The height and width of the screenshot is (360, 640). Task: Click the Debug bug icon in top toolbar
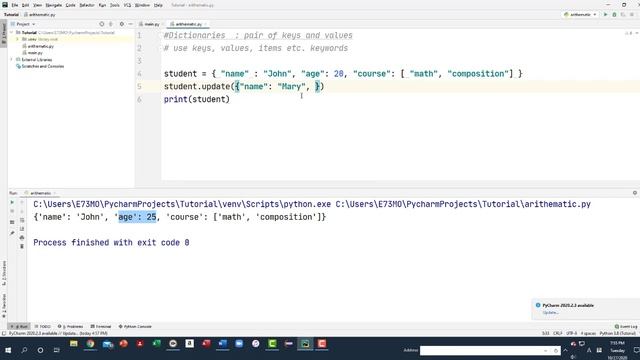614,14
